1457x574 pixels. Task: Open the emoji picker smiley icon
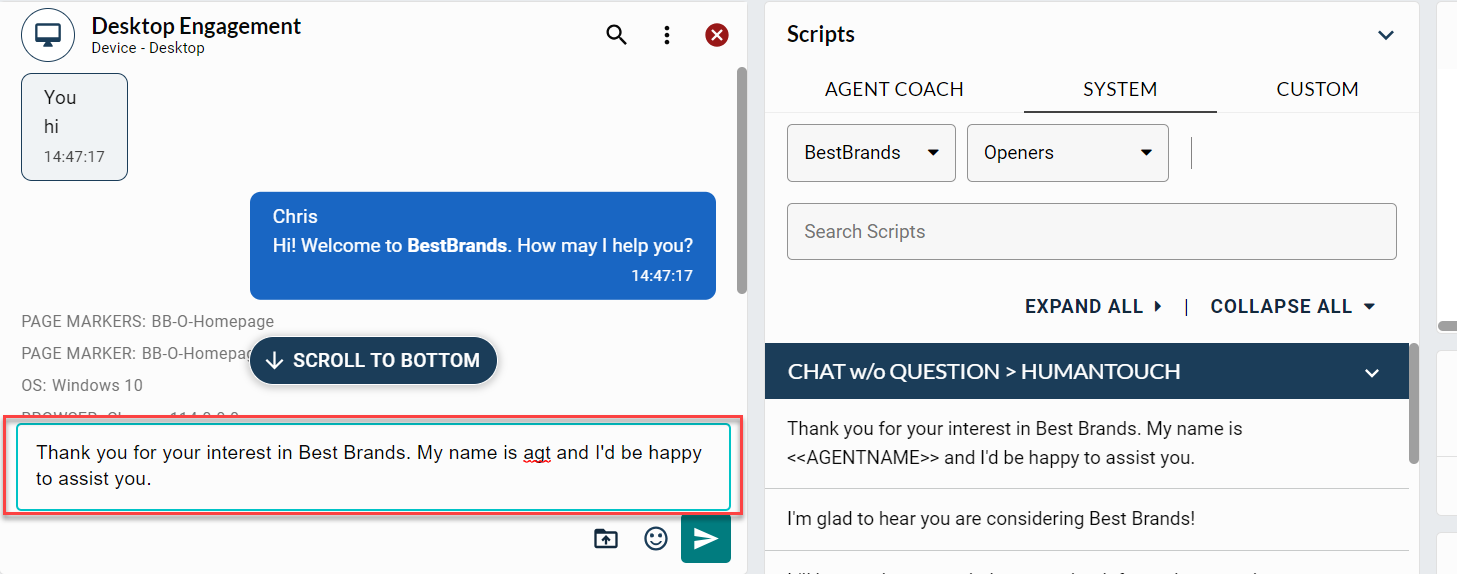(656, 539)
